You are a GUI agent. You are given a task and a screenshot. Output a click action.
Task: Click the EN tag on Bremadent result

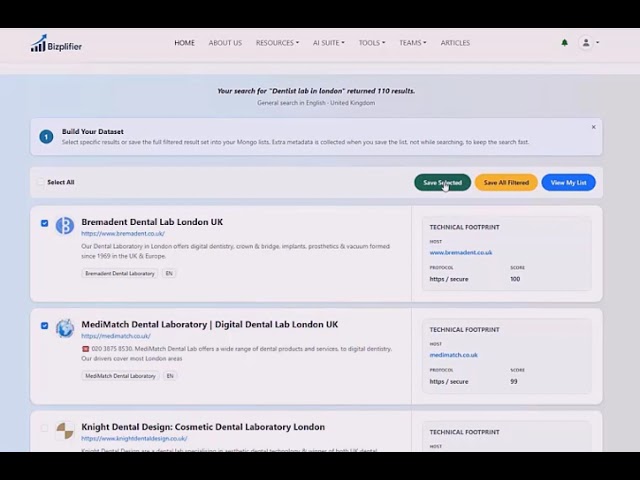point(169,273)
